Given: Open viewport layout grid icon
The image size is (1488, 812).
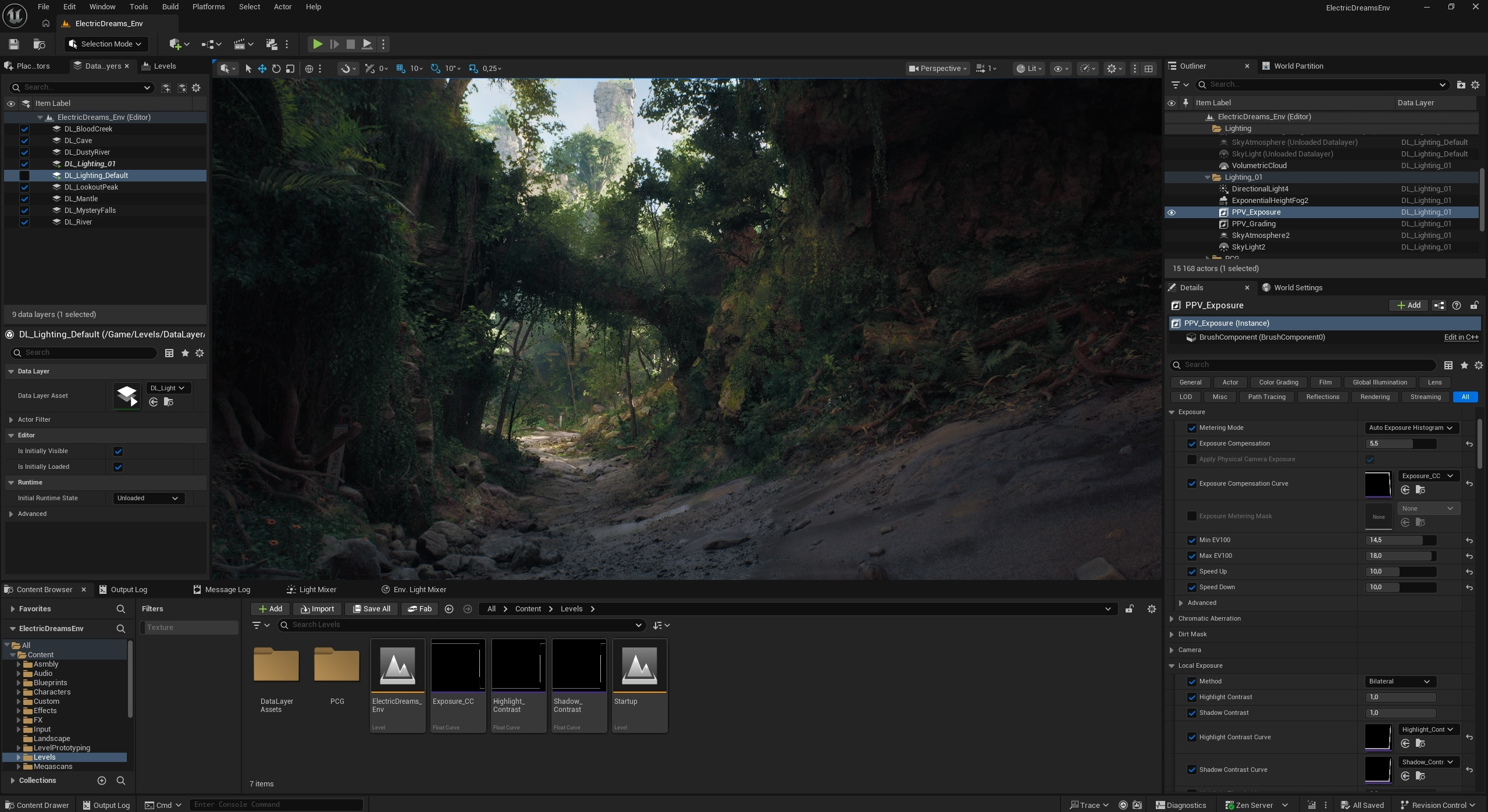Looking at the screenshot, I should pos(1148,69).
